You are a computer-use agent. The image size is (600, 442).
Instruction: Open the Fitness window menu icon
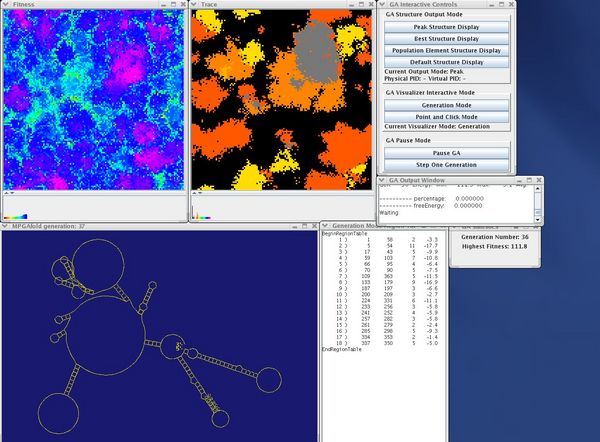click(x=6, y=5)
